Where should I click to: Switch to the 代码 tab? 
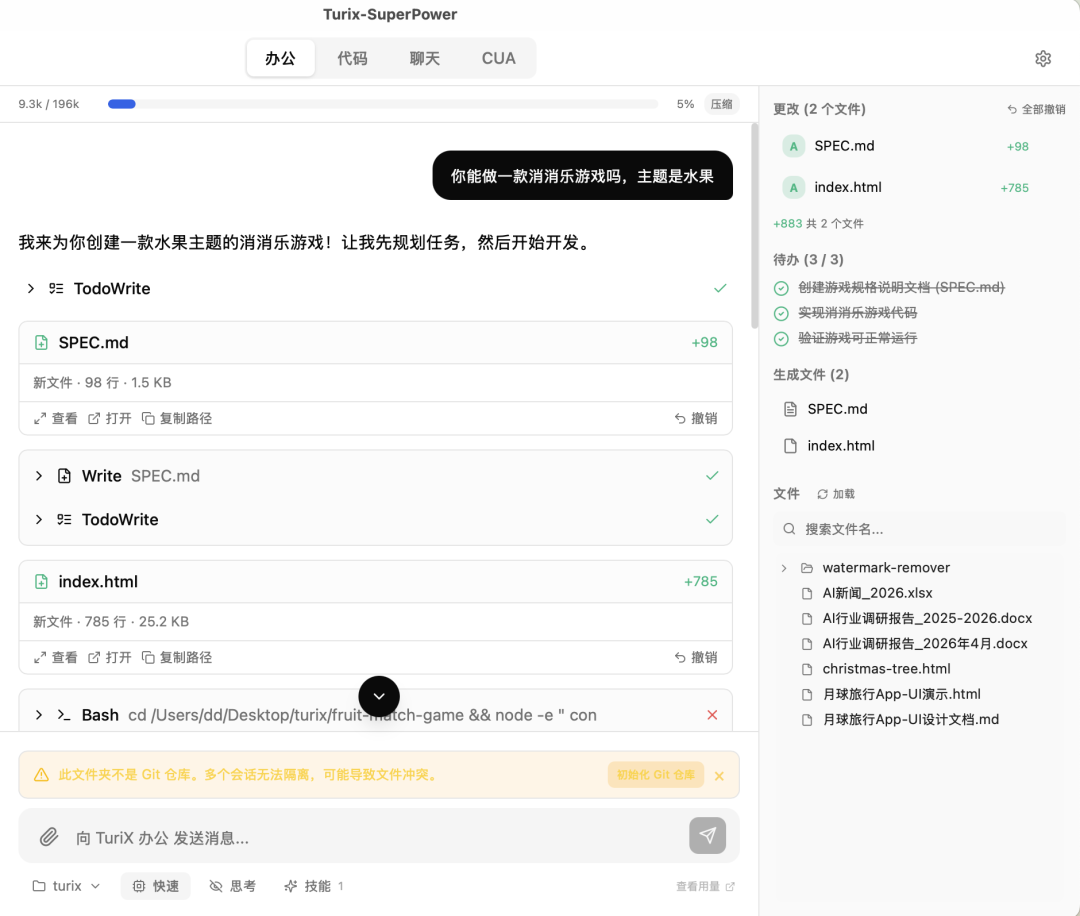(352, 58)
